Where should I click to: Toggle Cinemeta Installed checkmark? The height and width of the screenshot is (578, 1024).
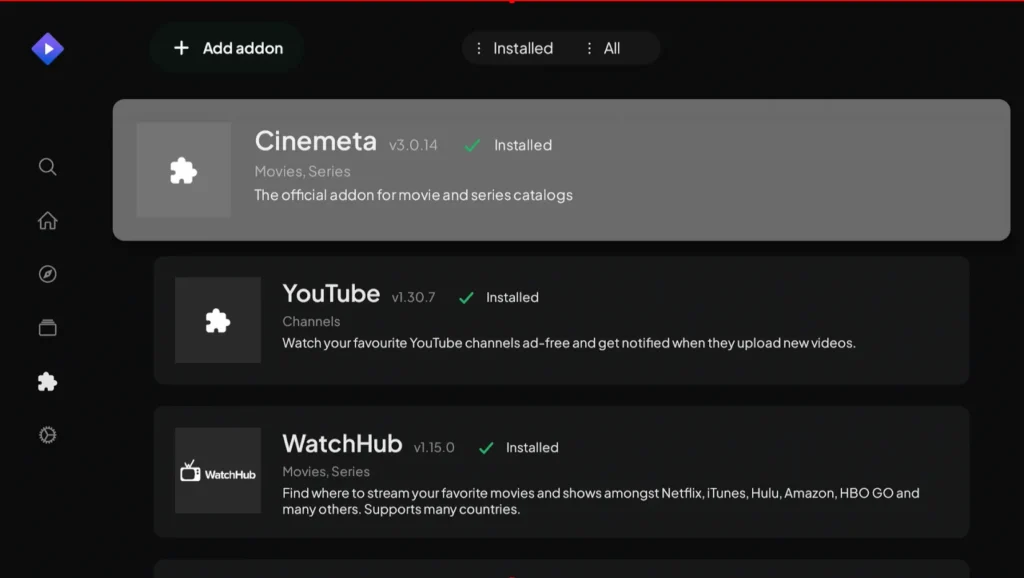[473, 146]
